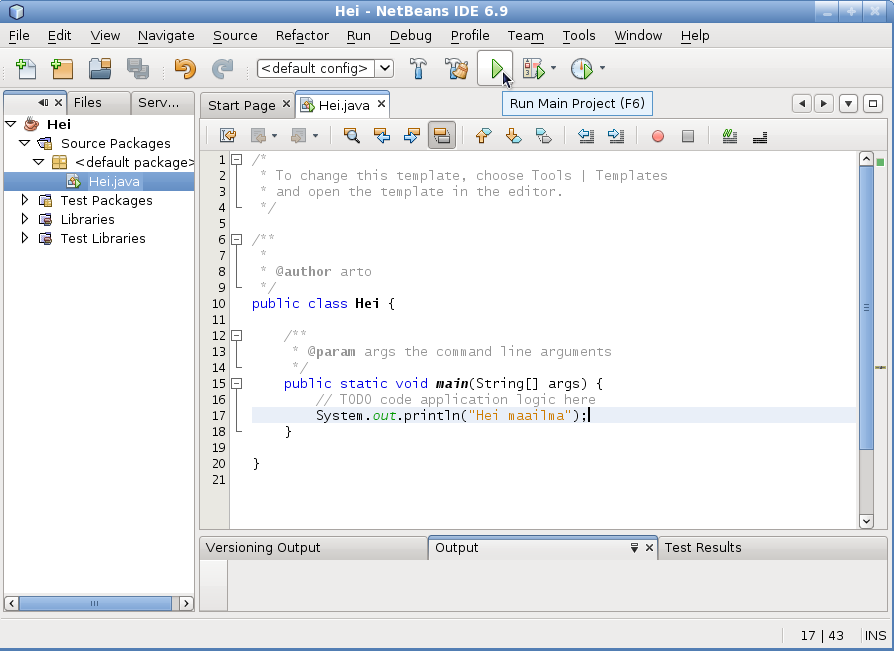Open the editor Forward history dropdown arrow

pyautogui.click(x=315, y=136)
